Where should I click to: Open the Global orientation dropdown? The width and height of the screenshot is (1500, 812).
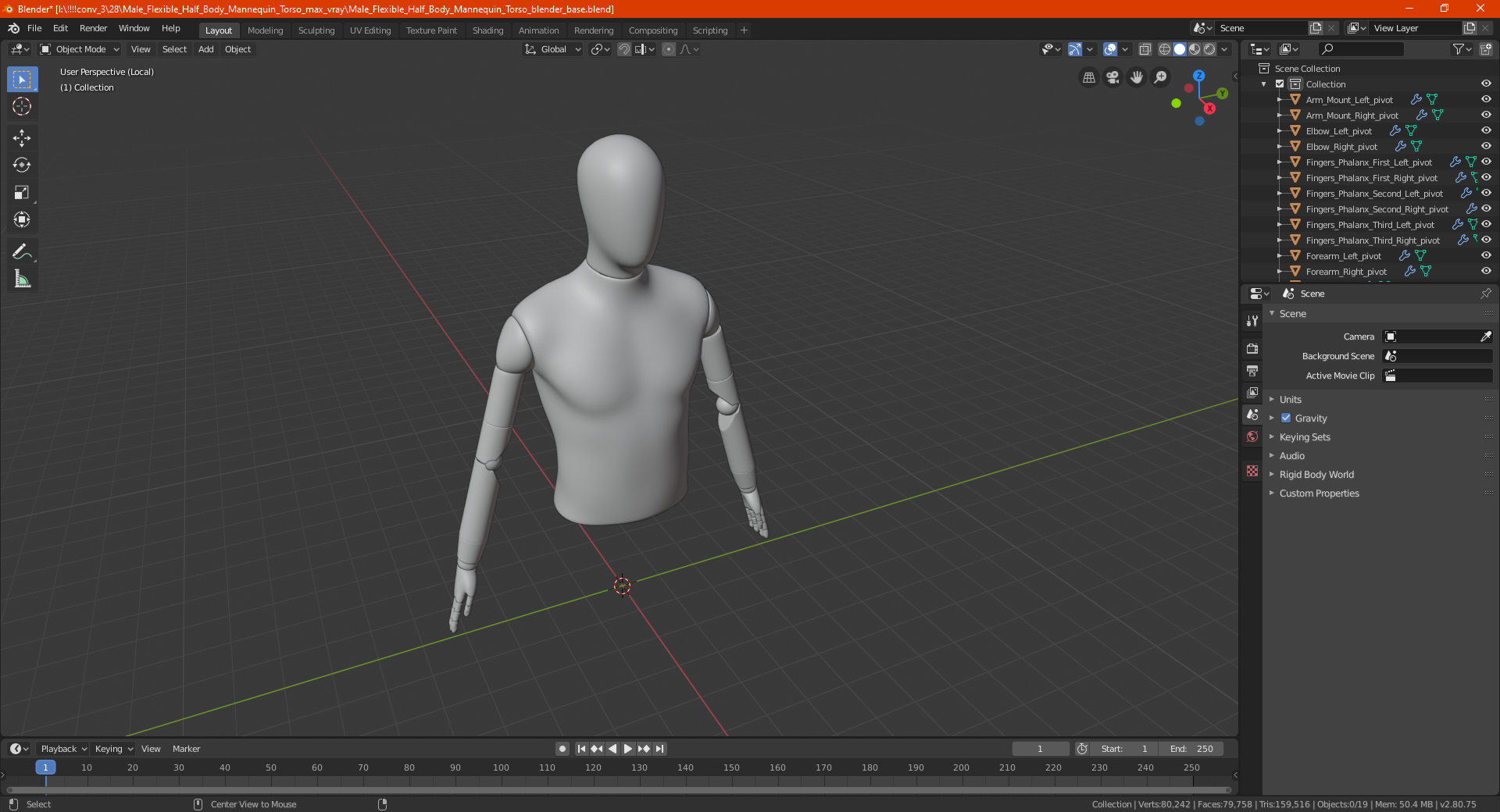point(552,49)
